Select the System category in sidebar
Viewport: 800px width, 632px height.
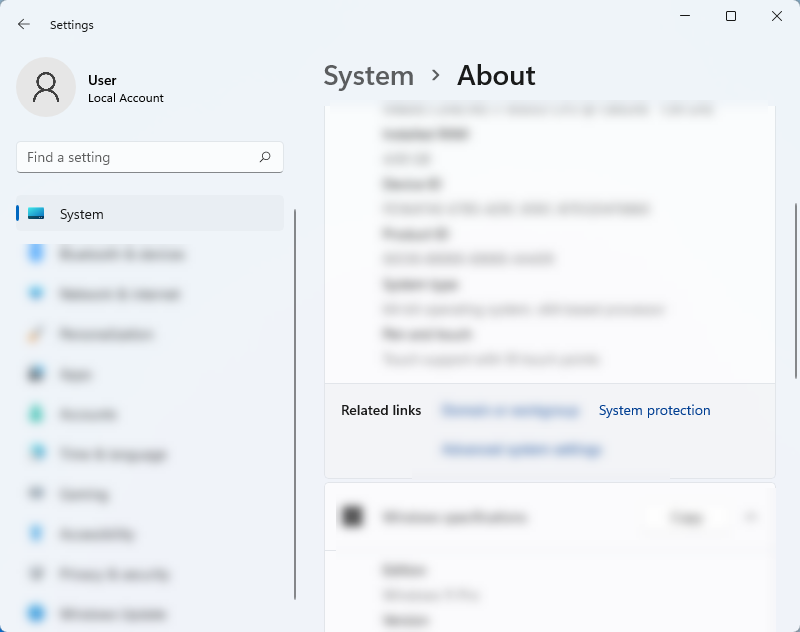150,214
